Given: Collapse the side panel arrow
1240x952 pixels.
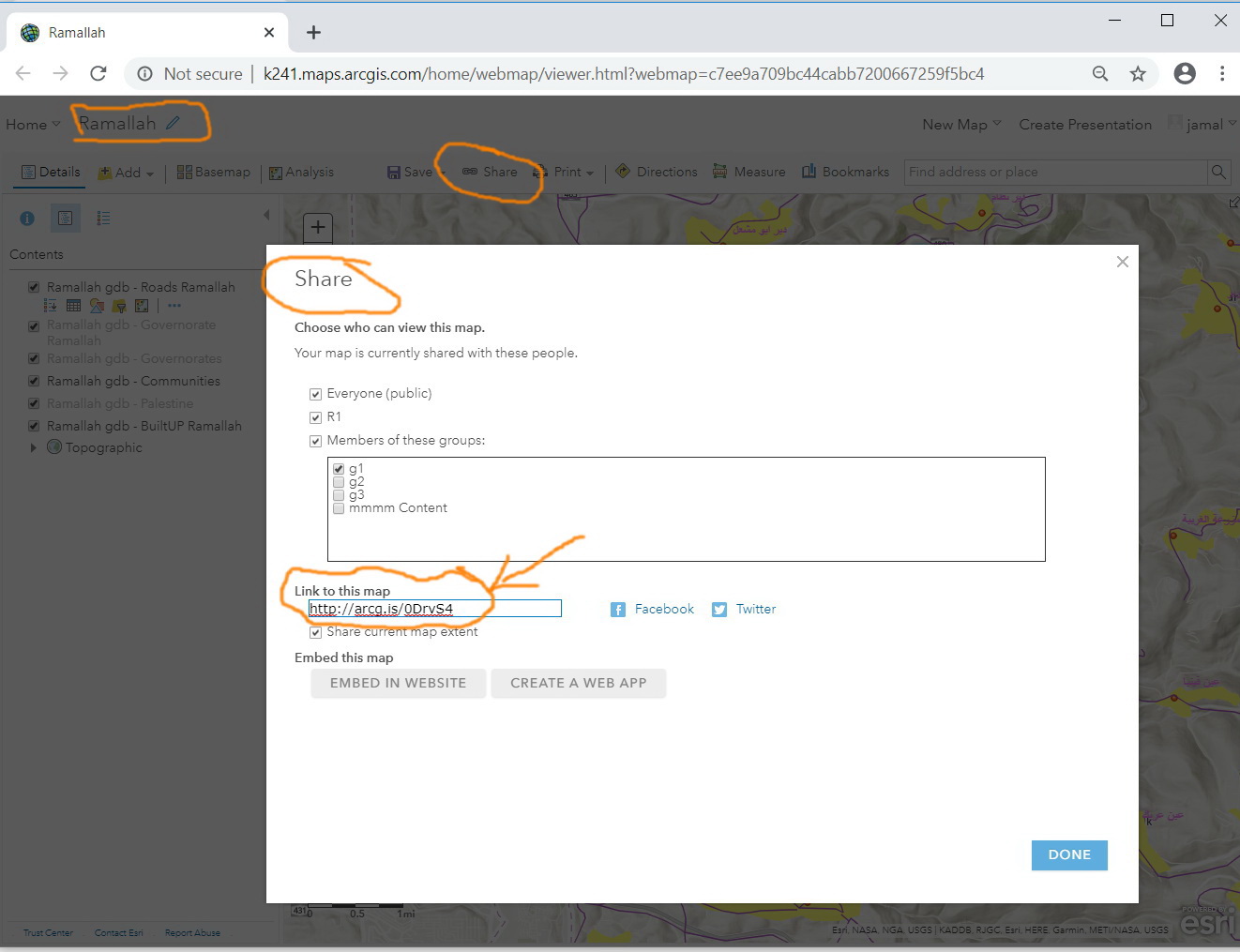Looking at the screenshot, I should [x=266, y=215].
